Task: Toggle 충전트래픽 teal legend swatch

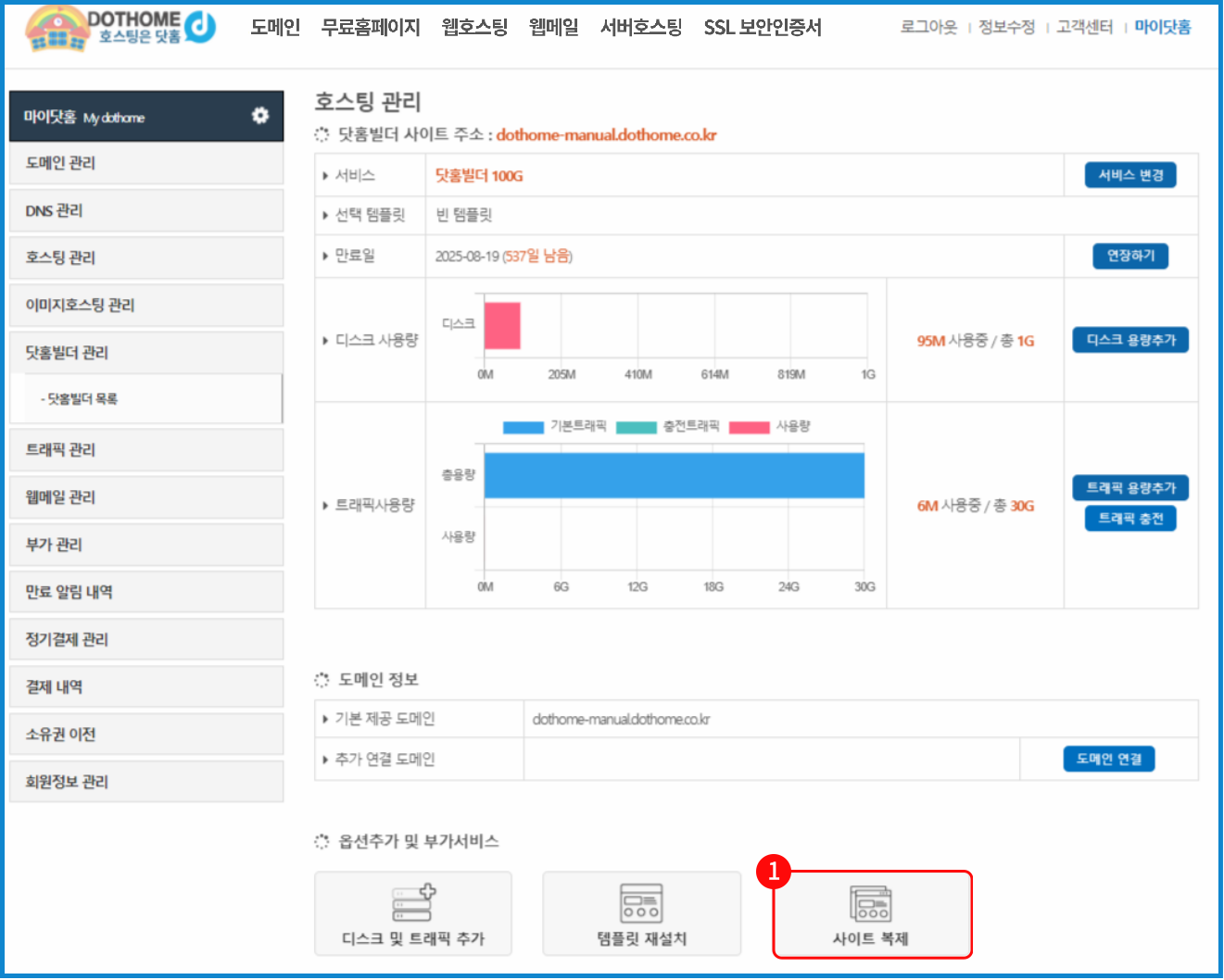Action: coord(636,427)
